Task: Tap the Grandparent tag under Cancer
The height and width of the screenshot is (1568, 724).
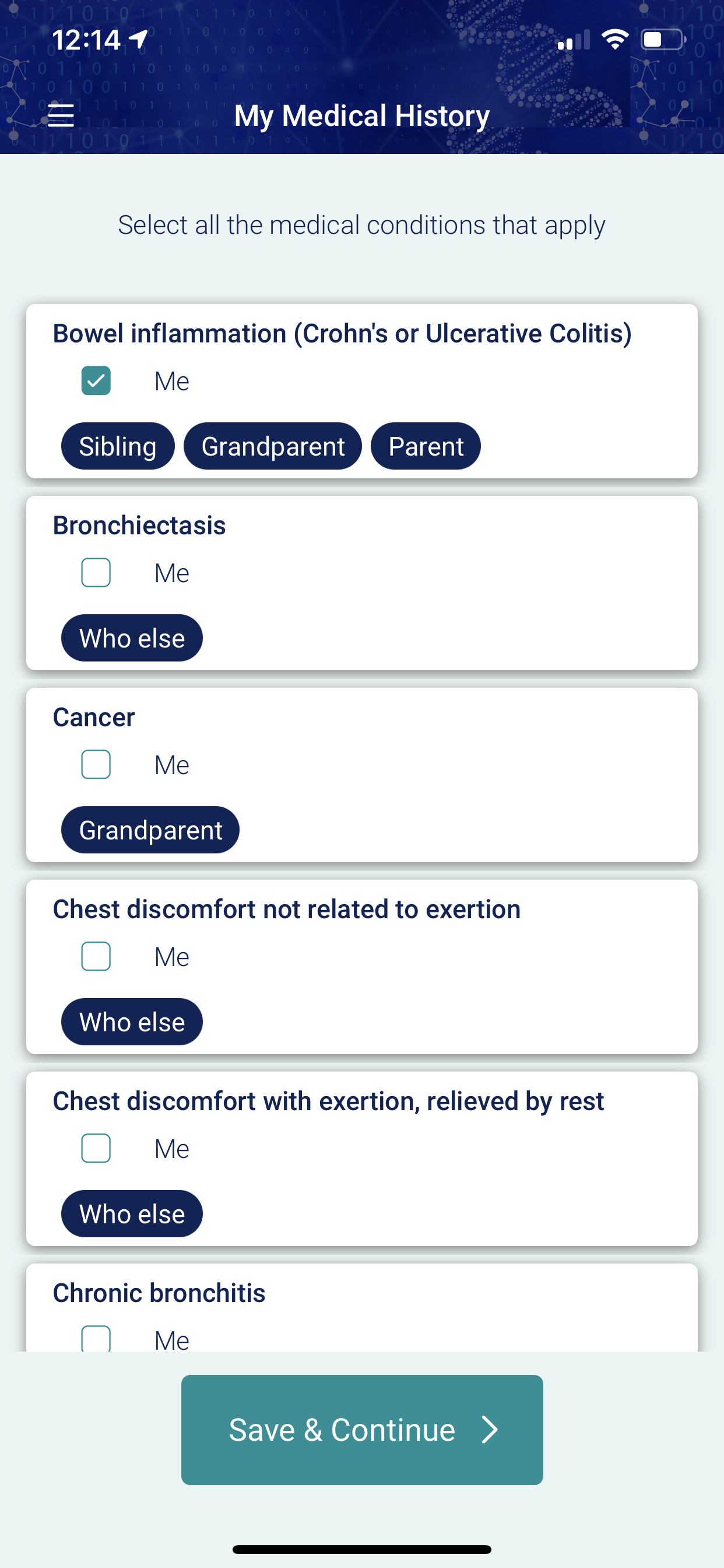Action: tap(150, 829)
